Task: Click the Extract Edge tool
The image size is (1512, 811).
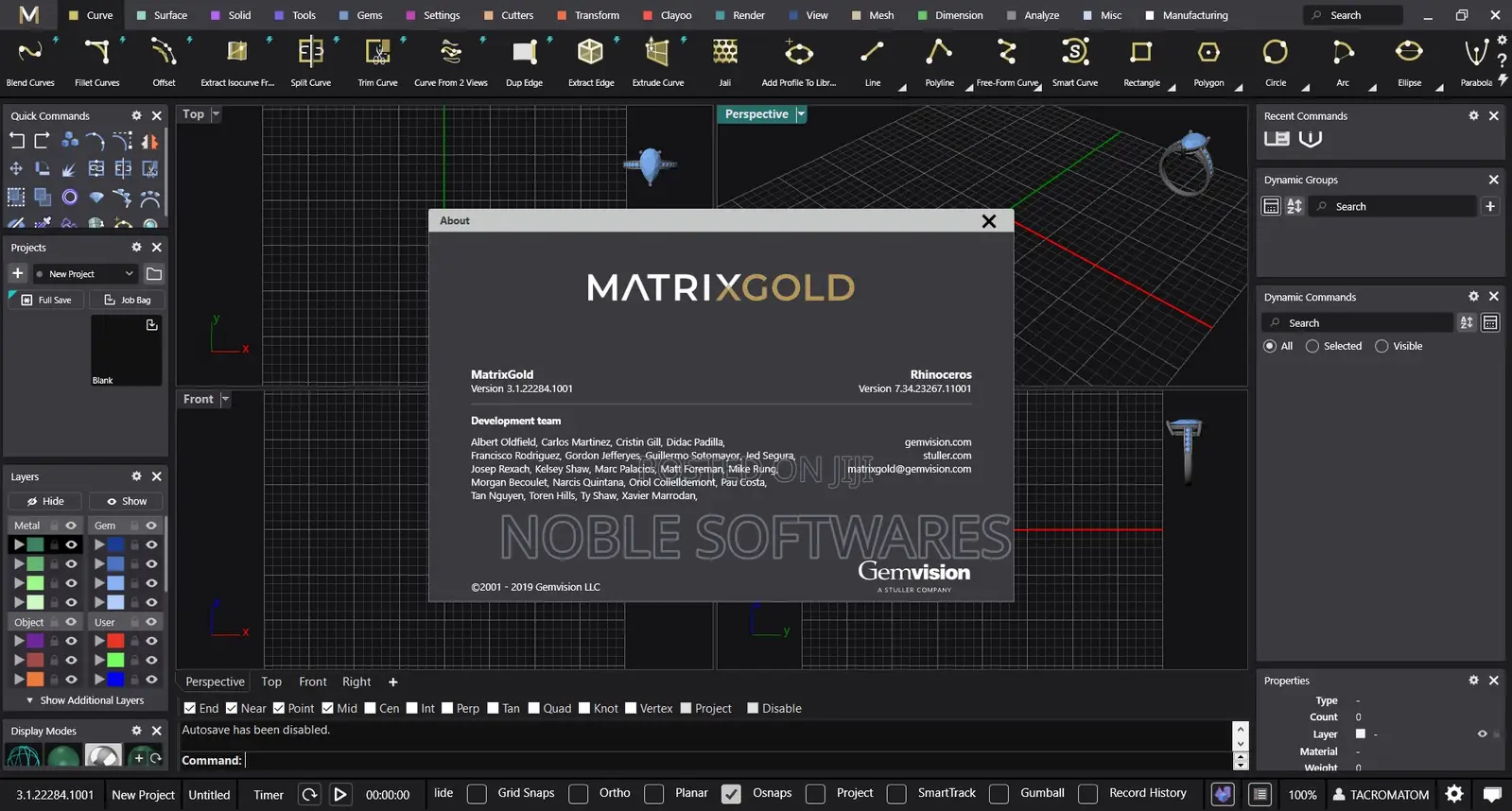Action: coord(591,62)
